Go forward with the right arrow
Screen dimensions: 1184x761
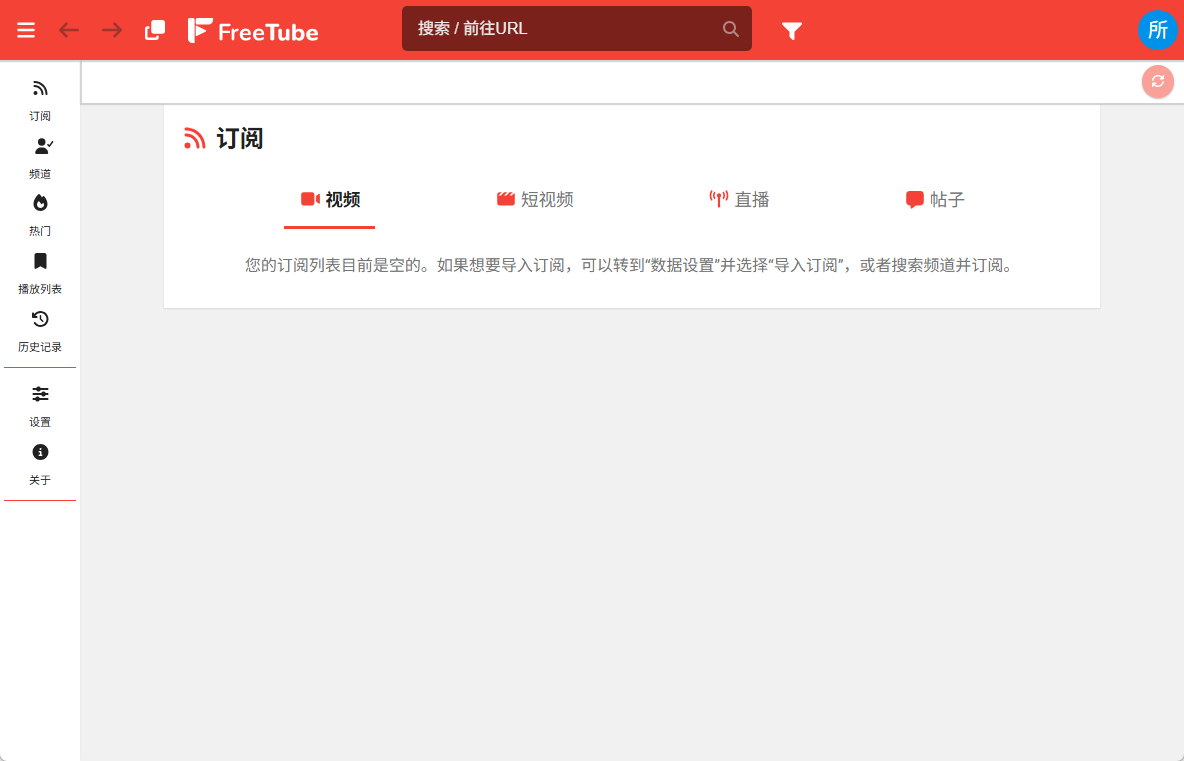coord(112,30)
